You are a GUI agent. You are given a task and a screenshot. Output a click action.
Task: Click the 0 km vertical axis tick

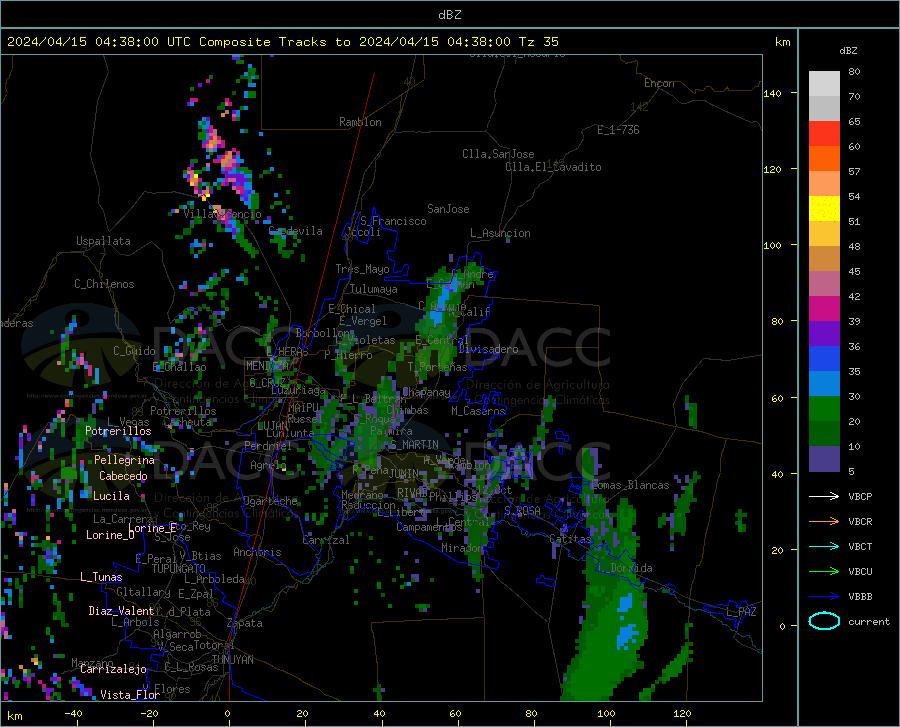tap(782, 625)
